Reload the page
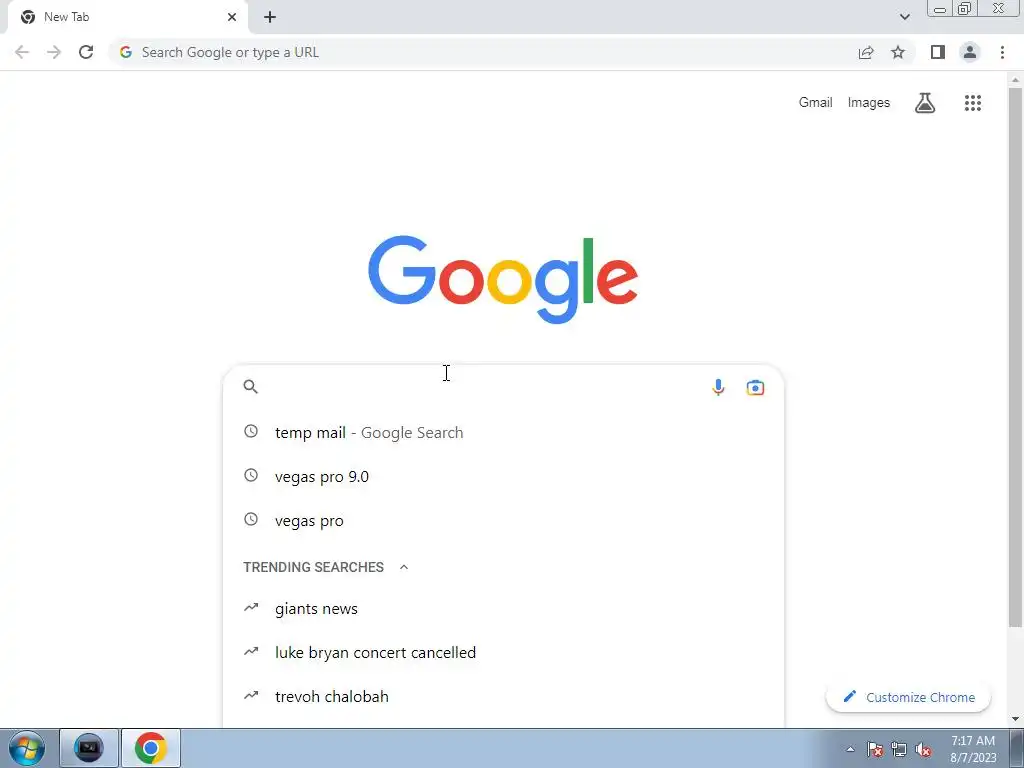The width and height of the screenshot is (1024, 768). (86, 52)
